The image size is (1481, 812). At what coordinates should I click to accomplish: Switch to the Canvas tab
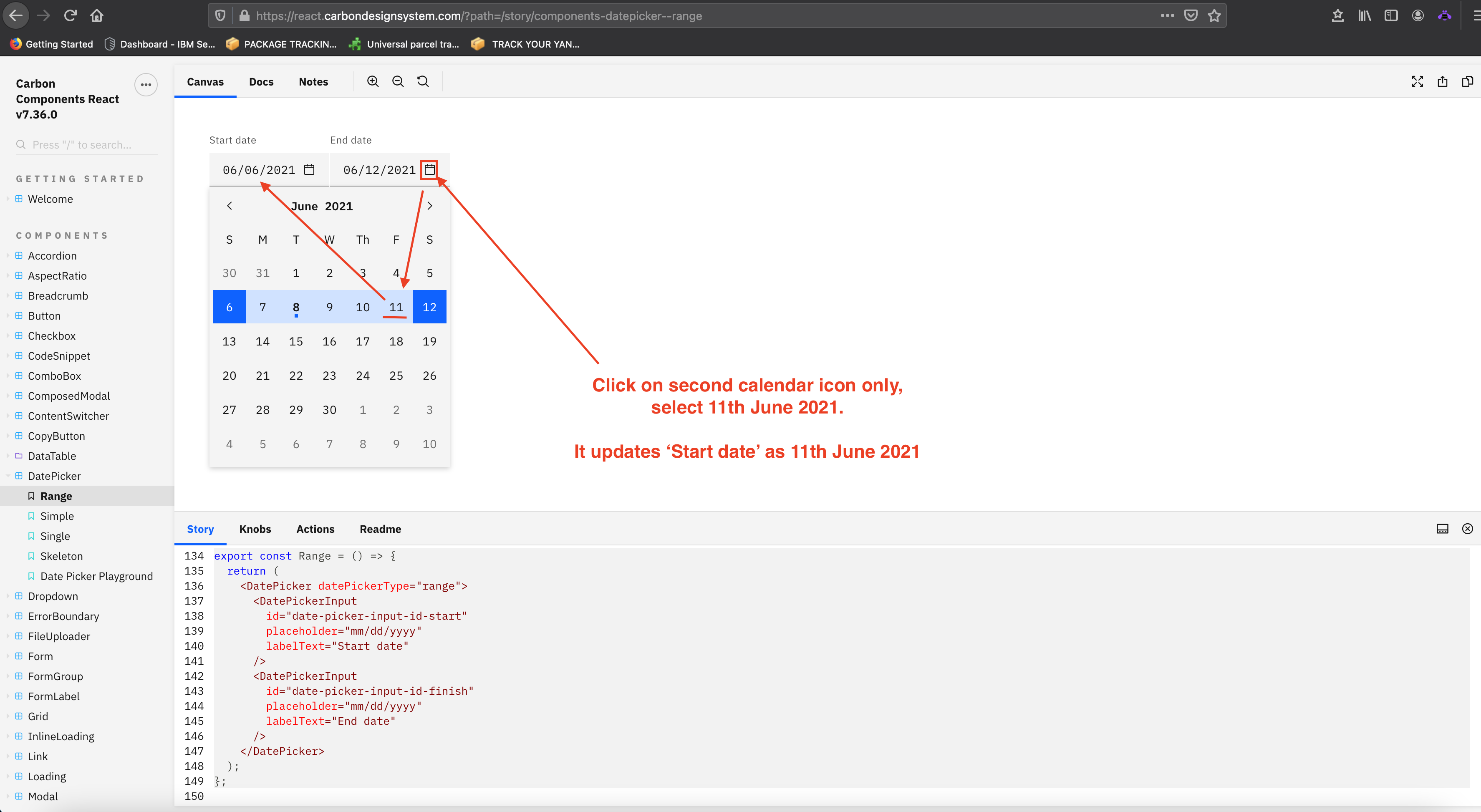205,82
